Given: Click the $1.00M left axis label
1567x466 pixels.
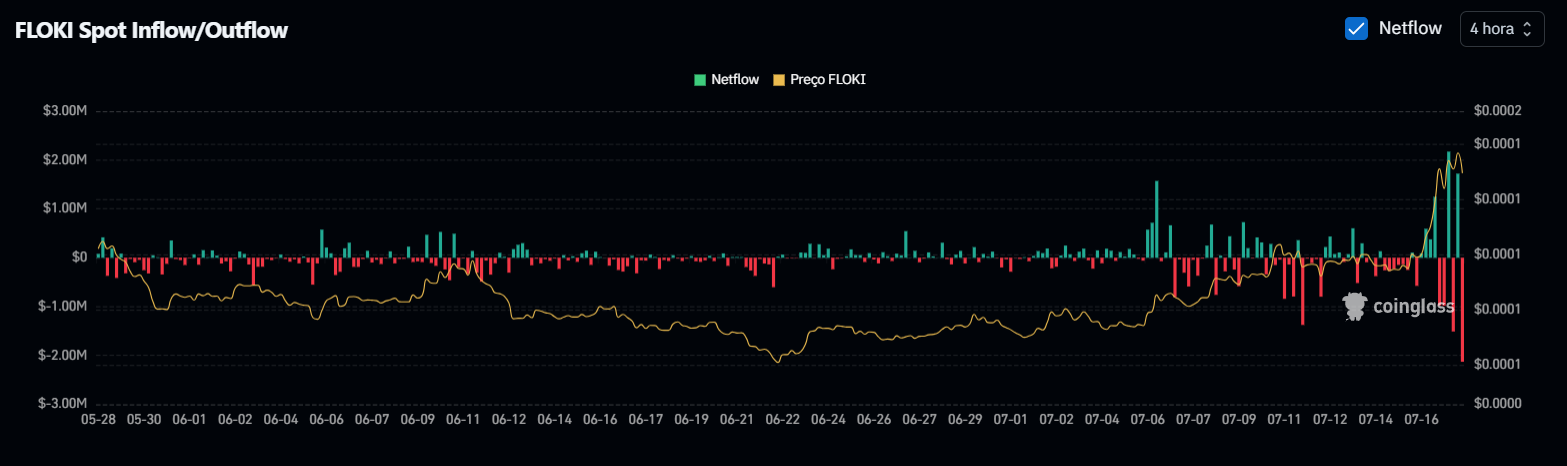Looking at the screenshot, I should click(x=66, y=208).
